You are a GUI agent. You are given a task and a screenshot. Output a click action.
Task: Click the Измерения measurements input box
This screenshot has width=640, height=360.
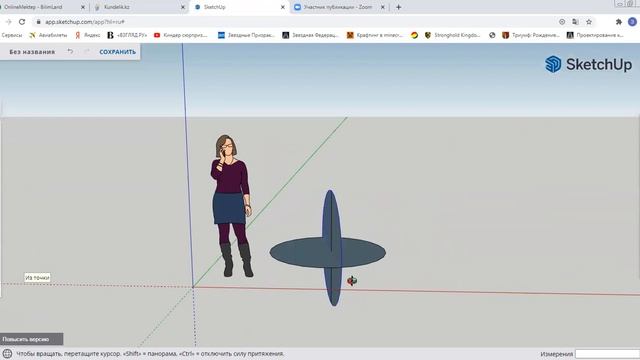(607, 354)
